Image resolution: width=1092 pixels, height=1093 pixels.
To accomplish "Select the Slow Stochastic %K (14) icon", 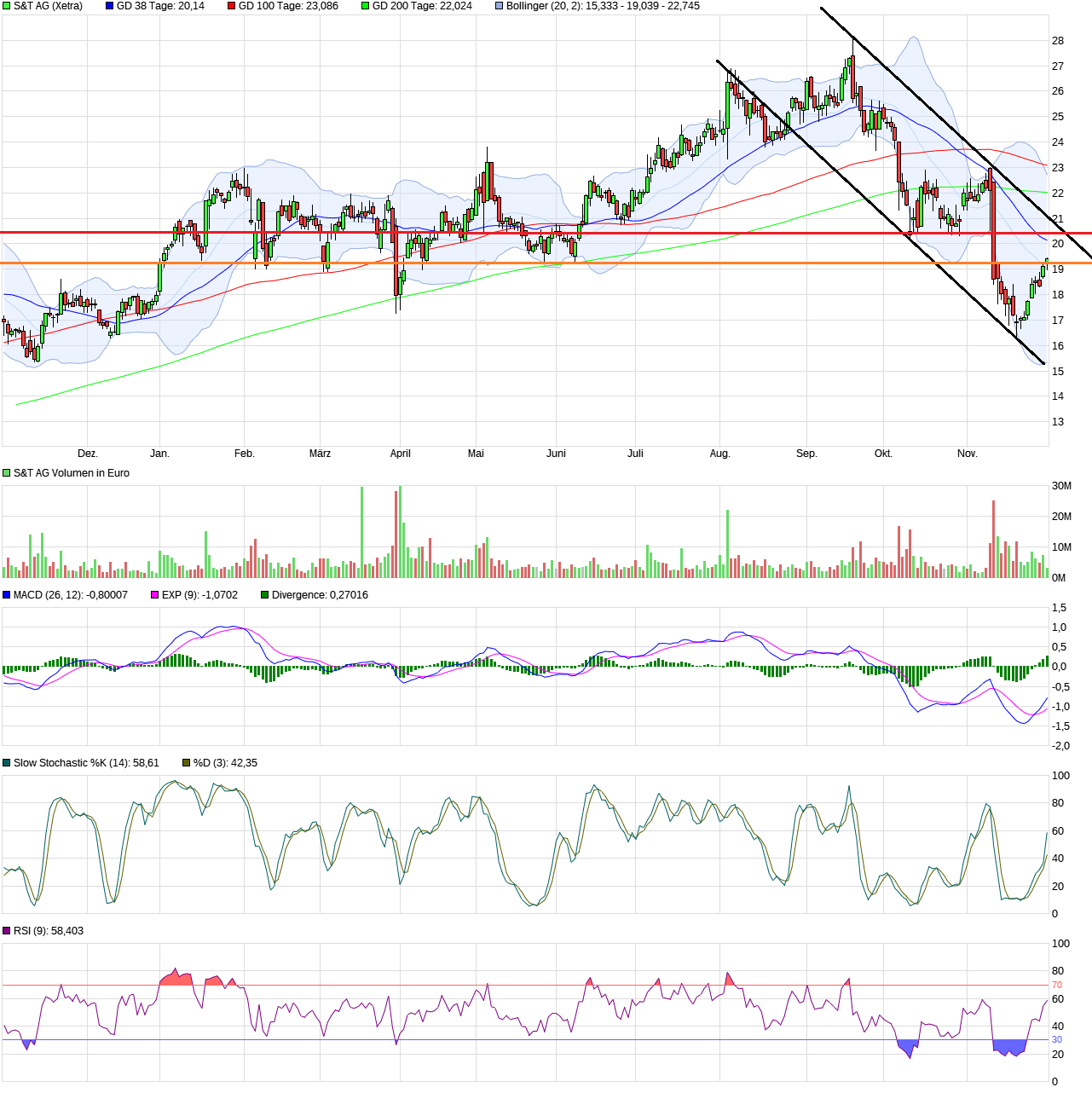I will [6, 763].
